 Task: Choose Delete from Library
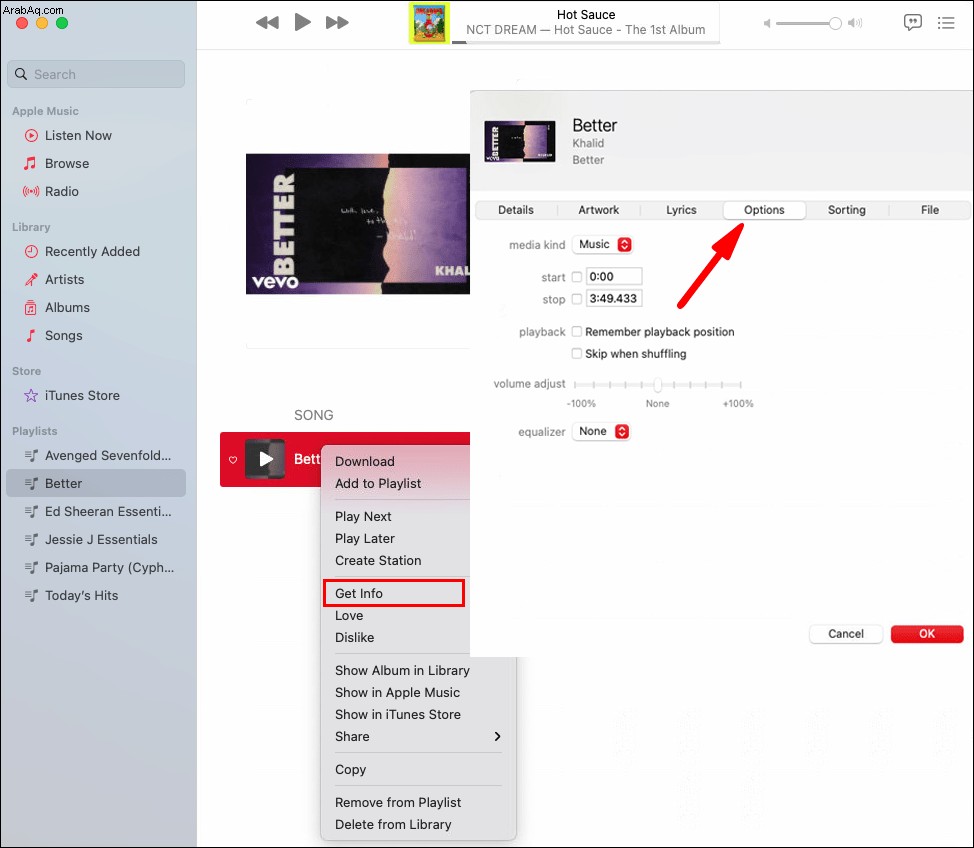click(x=393, y=824)
